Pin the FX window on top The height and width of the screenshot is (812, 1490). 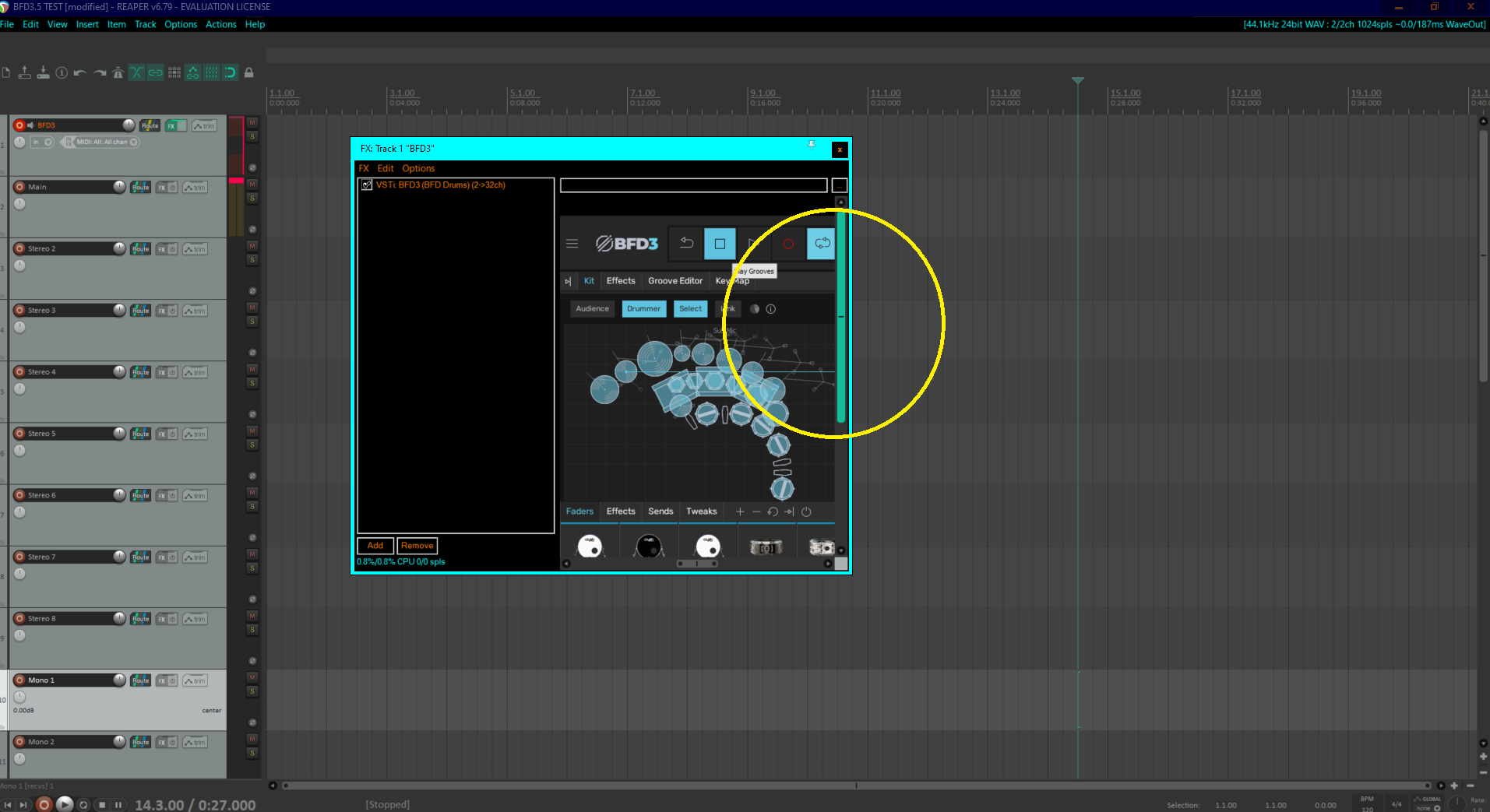[x=812, y=146]
